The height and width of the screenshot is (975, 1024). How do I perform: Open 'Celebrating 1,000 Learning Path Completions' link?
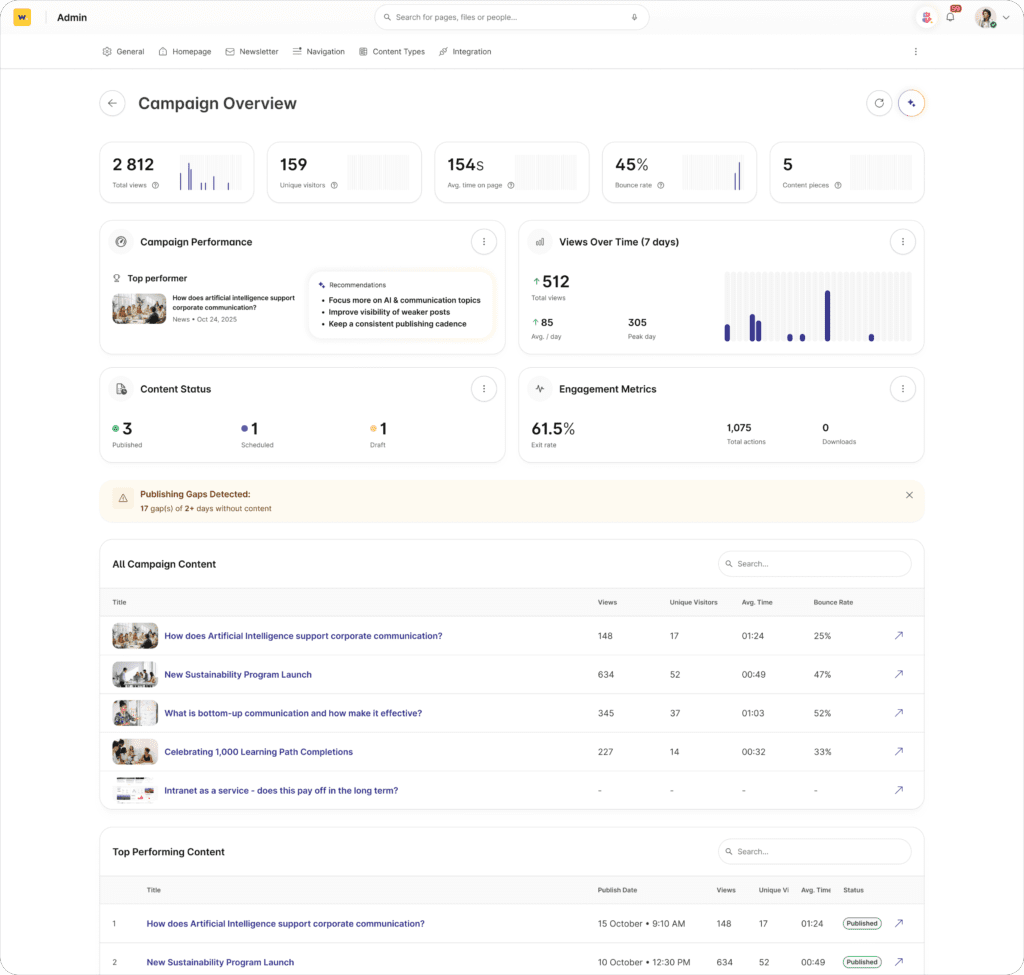pos(258,752)
